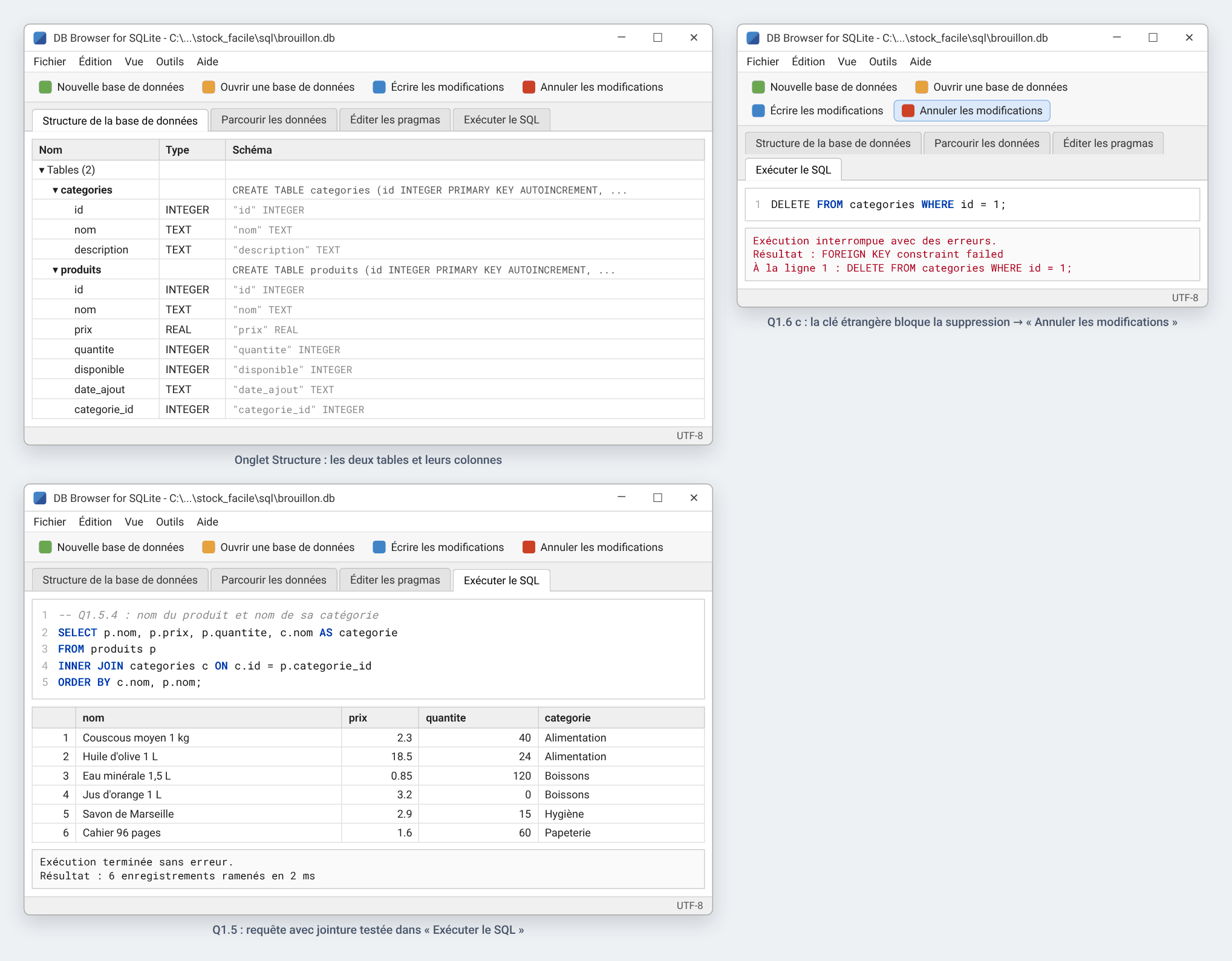This screenshot has height=961, width=1232.
Task: Open Parcourir les données tab in right window
Action: pyautogui.click(x=986, y=143)
